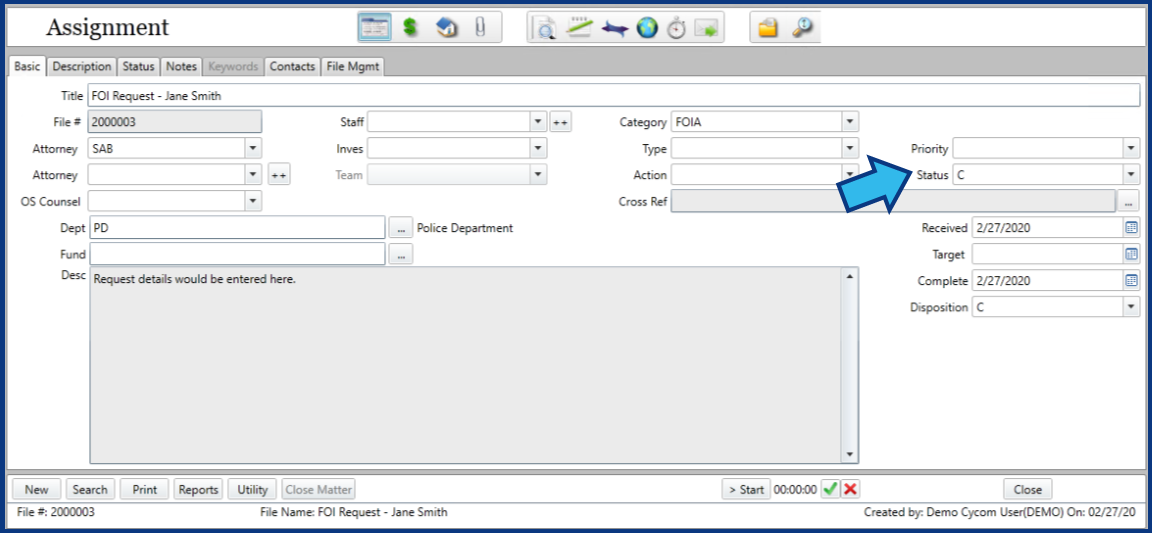Expand the Disposition dropdown
This screenshot has width=1153, height=534.
pos(1132,307)
